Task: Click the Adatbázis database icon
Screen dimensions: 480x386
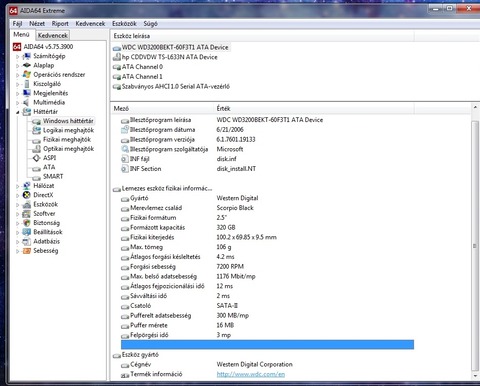Action: click(27, 241)
